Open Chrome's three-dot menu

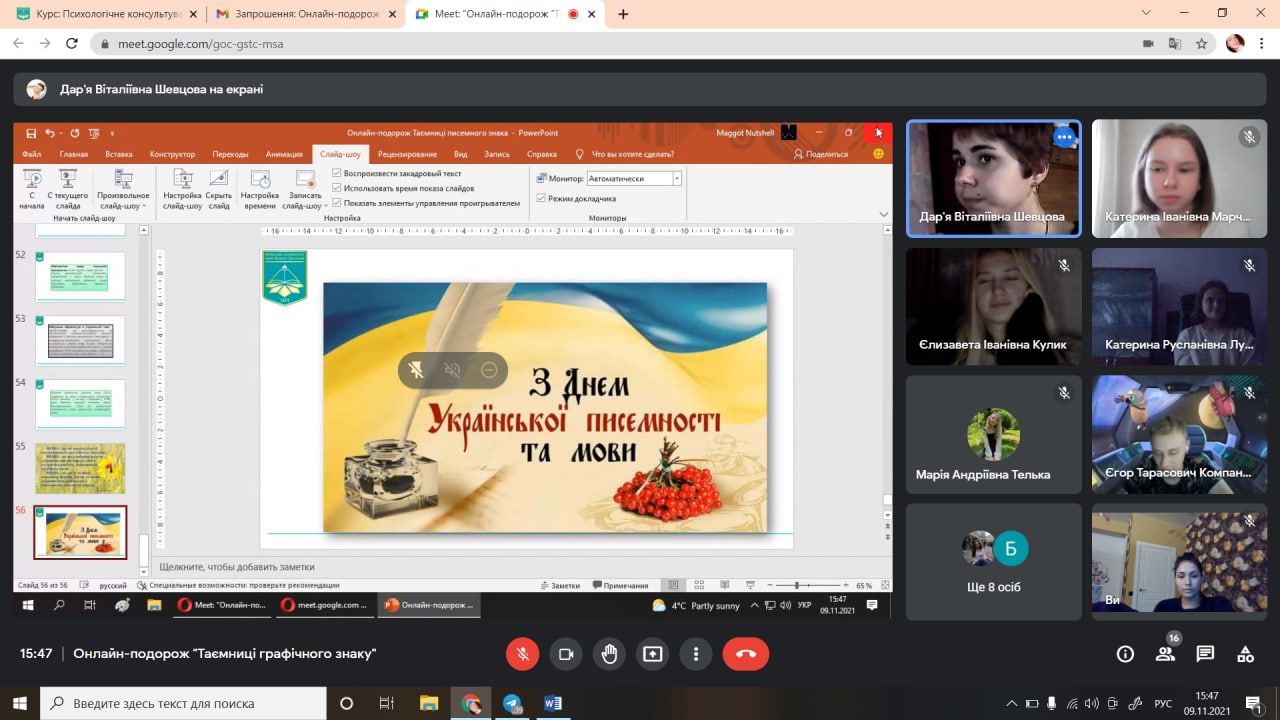[1261, 44]
